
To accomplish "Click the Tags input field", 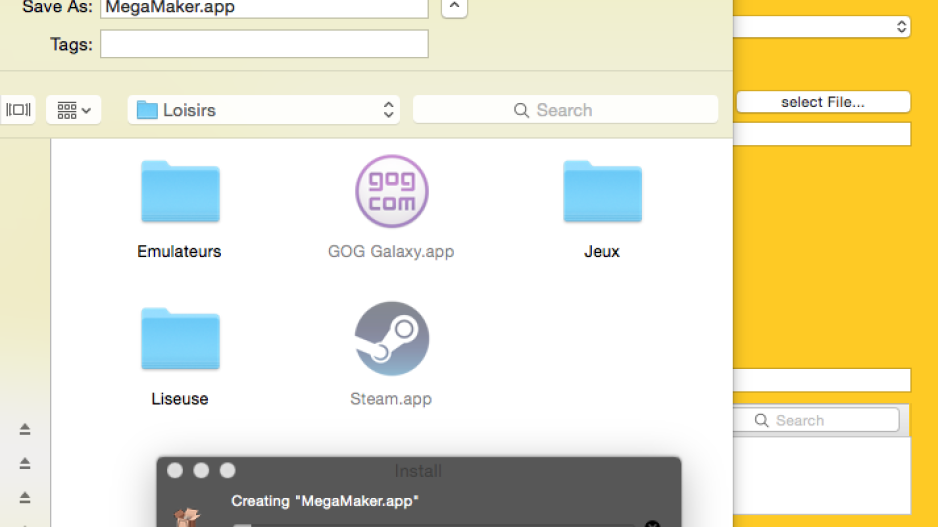I will coord(264,44).
